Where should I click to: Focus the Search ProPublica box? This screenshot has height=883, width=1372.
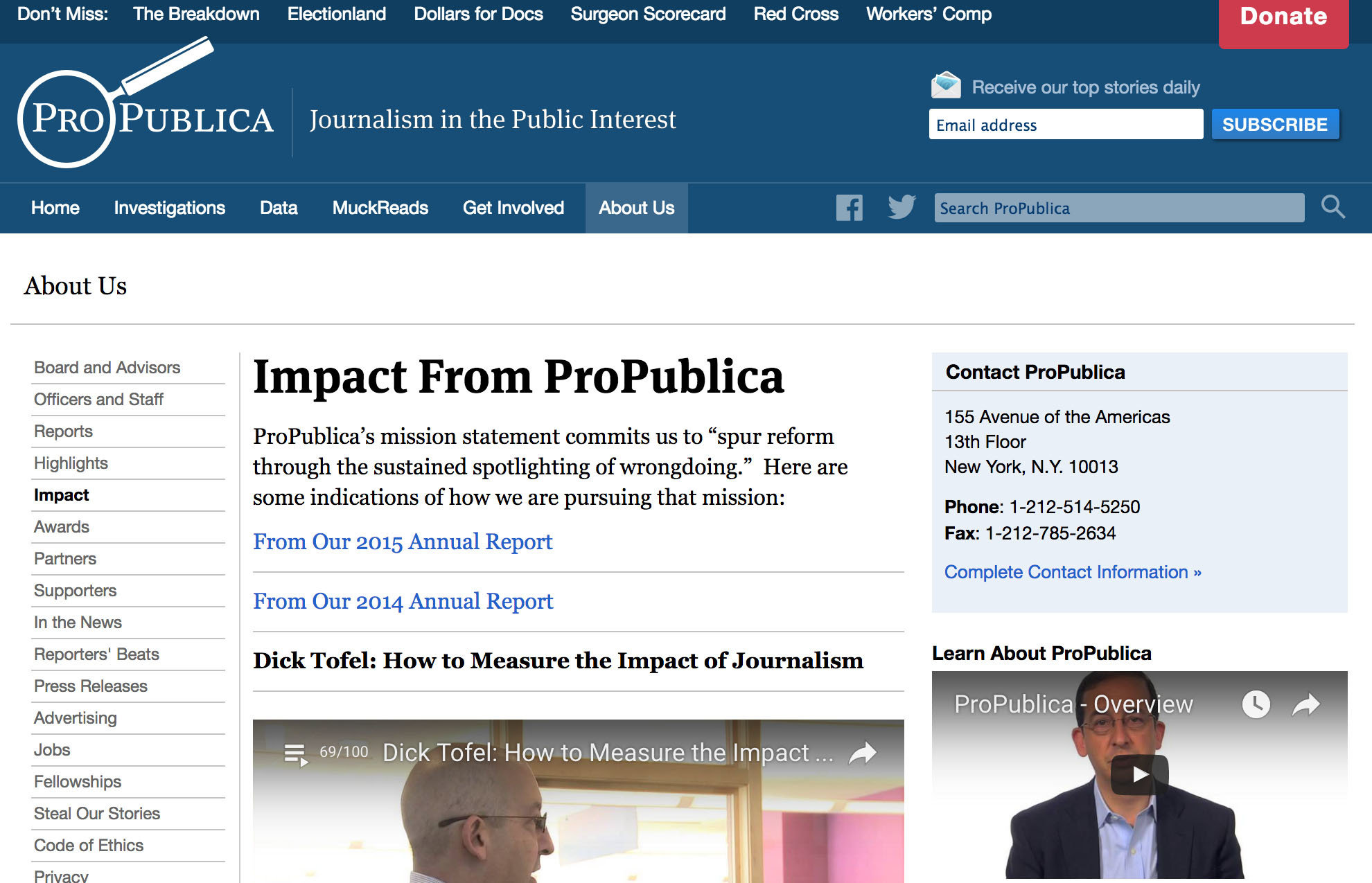(x=1118, y=208)
